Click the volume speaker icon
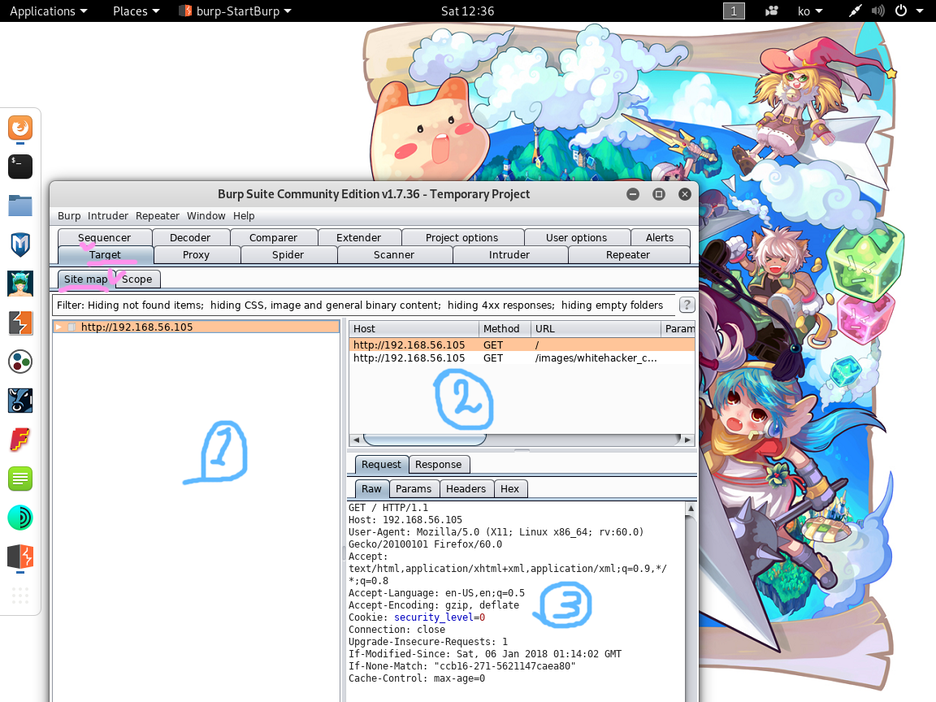The width and height of the screenshot is (936, 702). click(x=878, y=11)
